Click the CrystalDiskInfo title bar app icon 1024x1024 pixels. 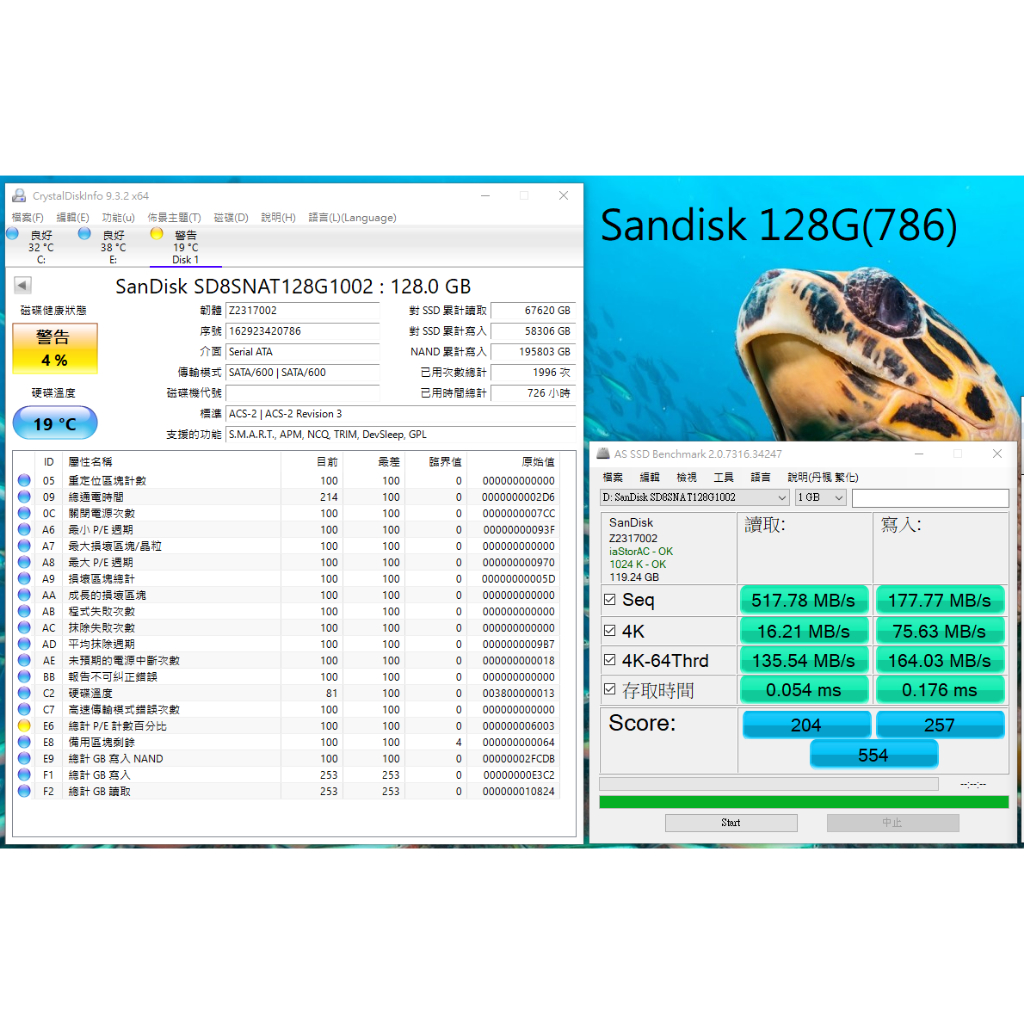(19, 196)
